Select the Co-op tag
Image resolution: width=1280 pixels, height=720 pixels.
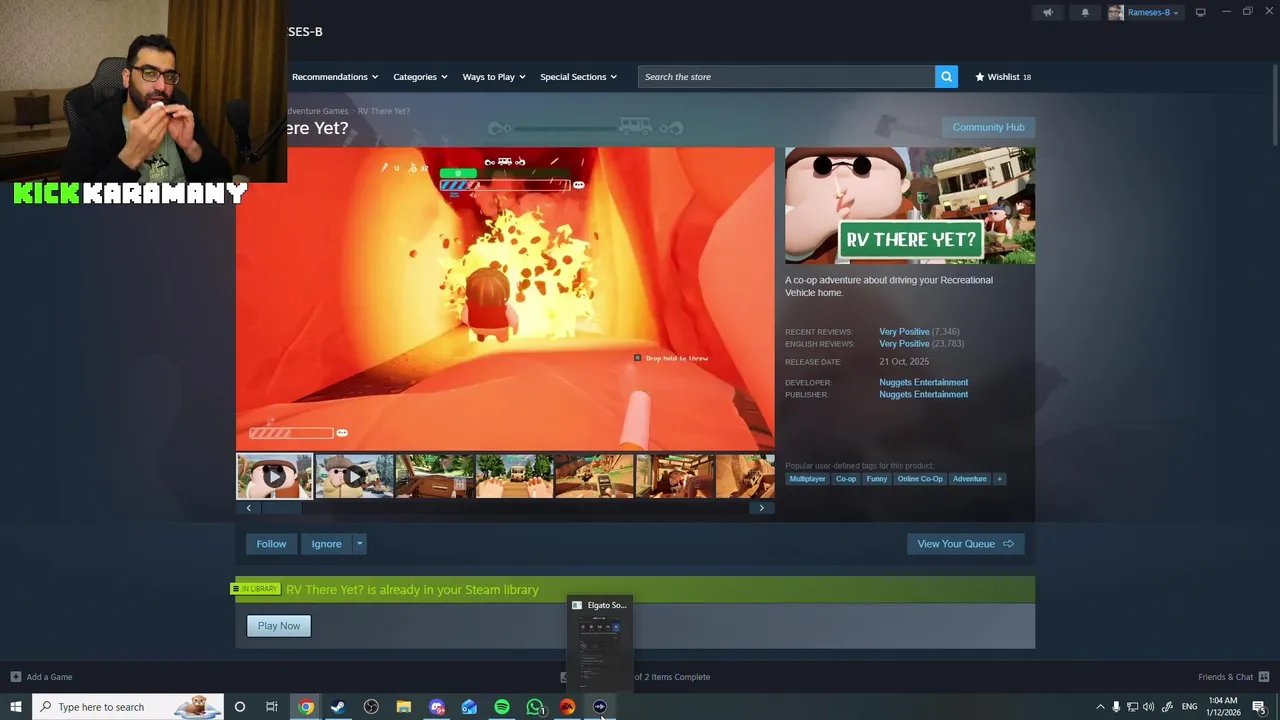[846, 479]
